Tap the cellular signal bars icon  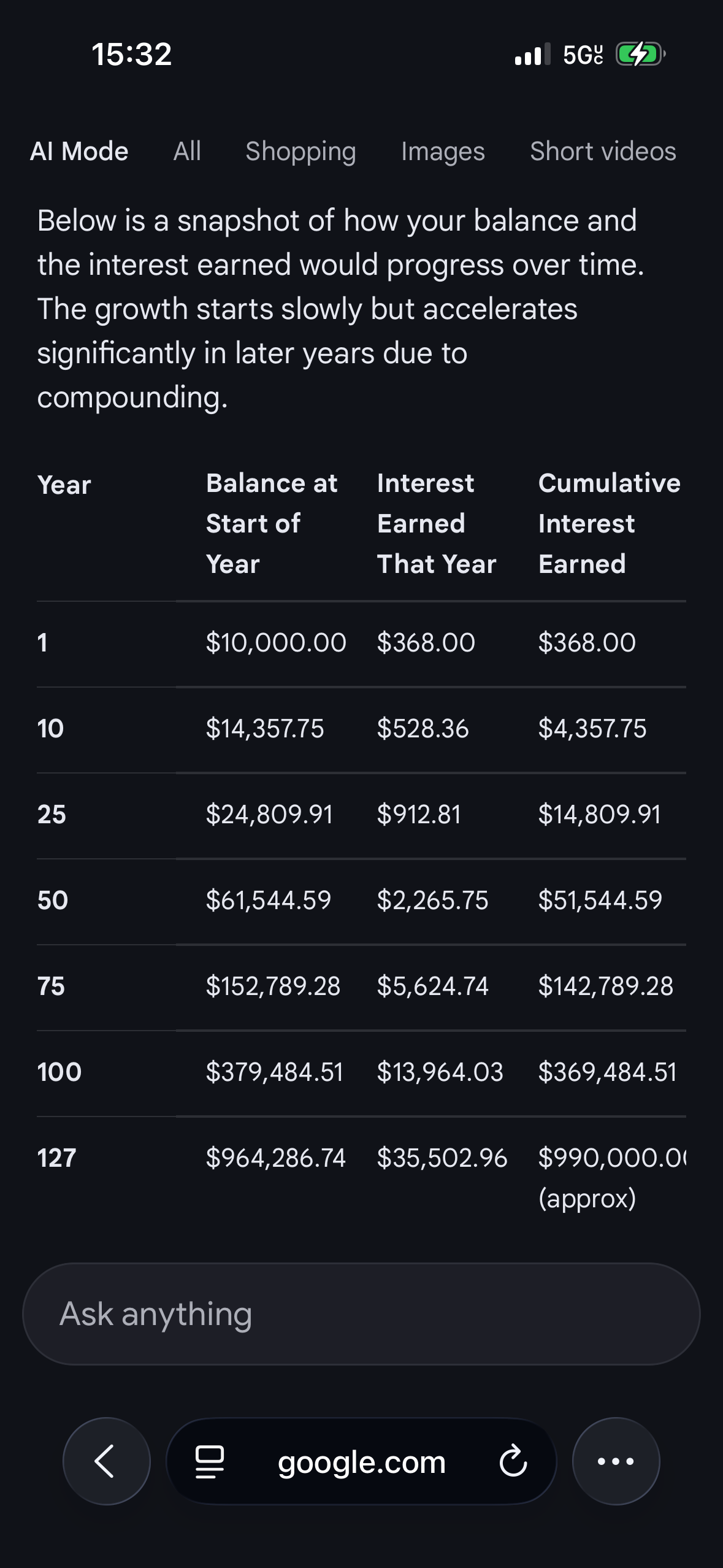[x=532, y=55]
